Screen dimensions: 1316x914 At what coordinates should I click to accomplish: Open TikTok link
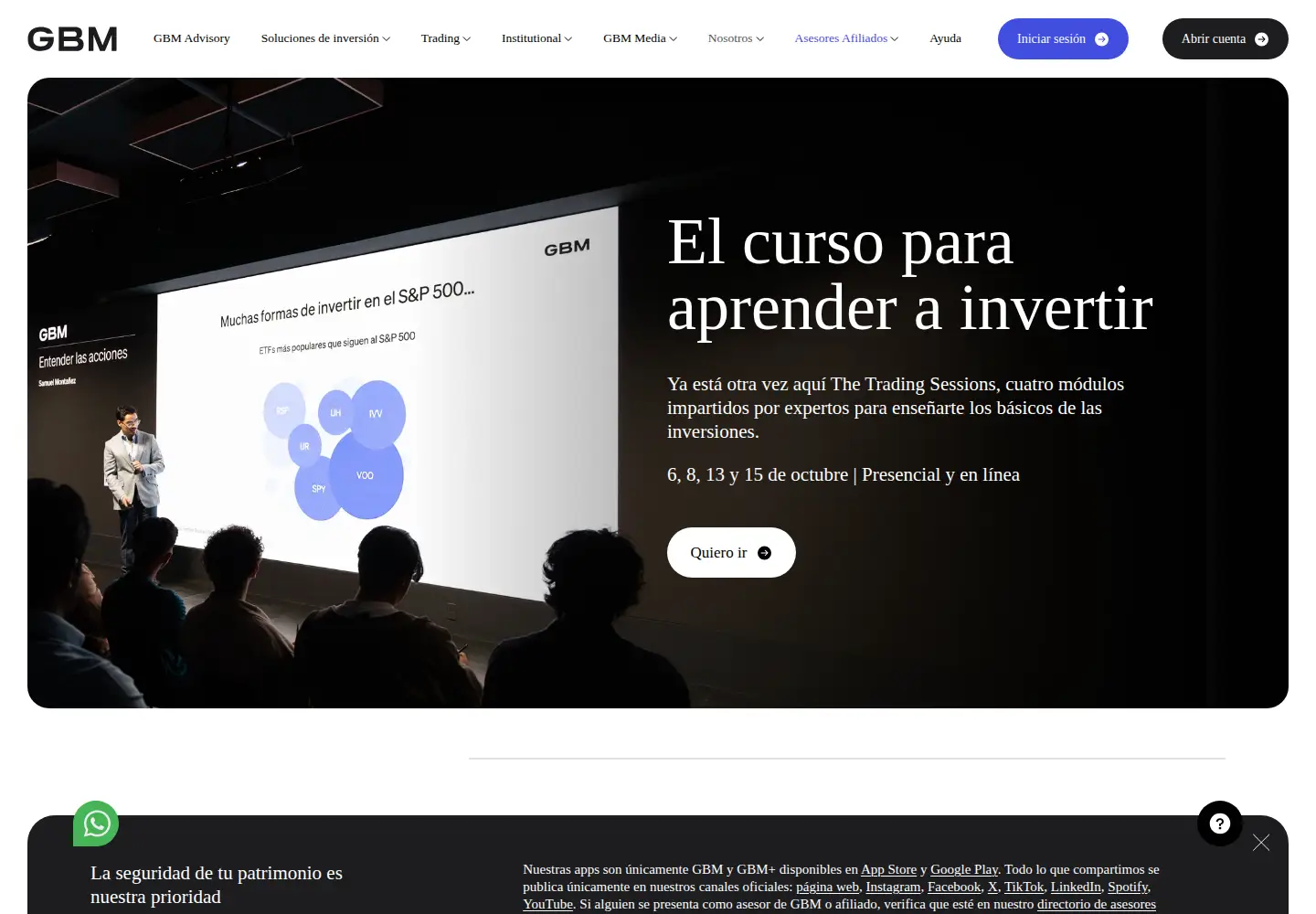click(x=1024, y=887)
